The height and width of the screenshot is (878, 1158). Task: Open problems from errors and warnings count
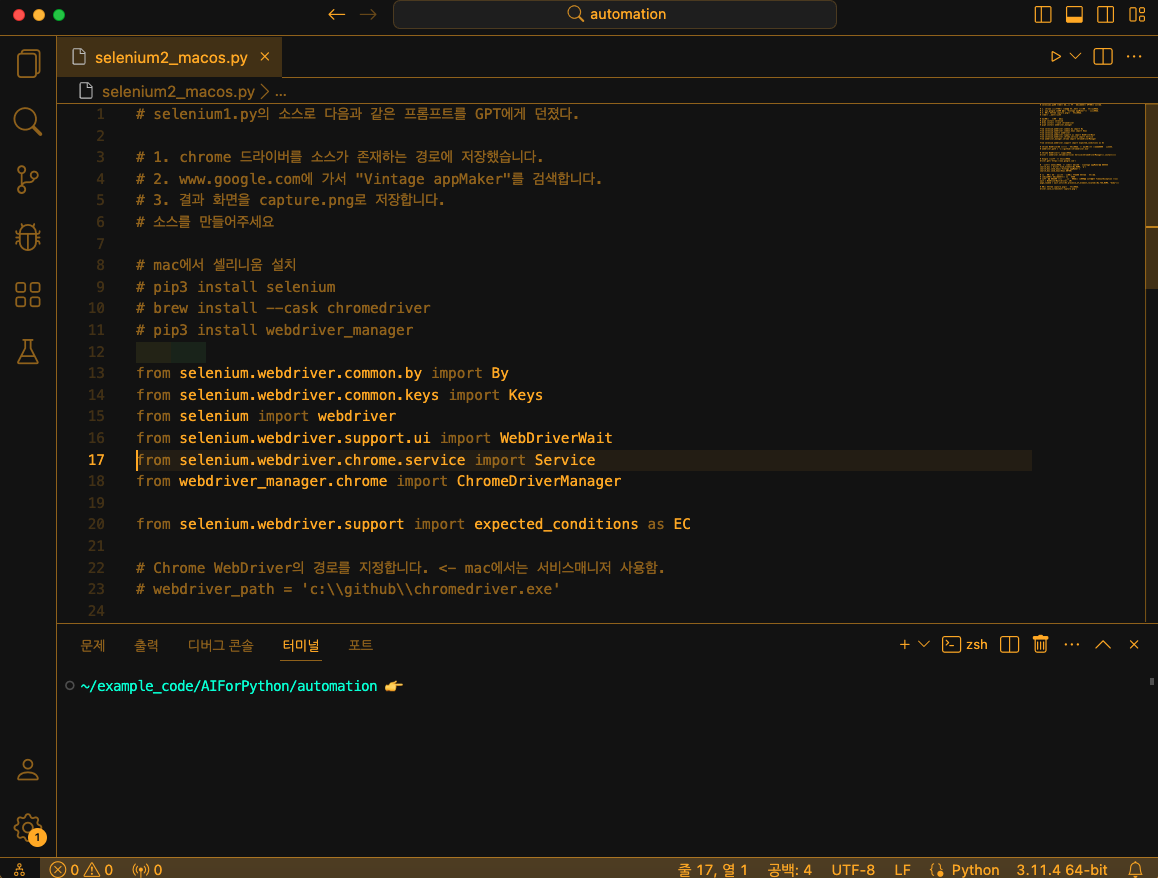coord(81,869)
